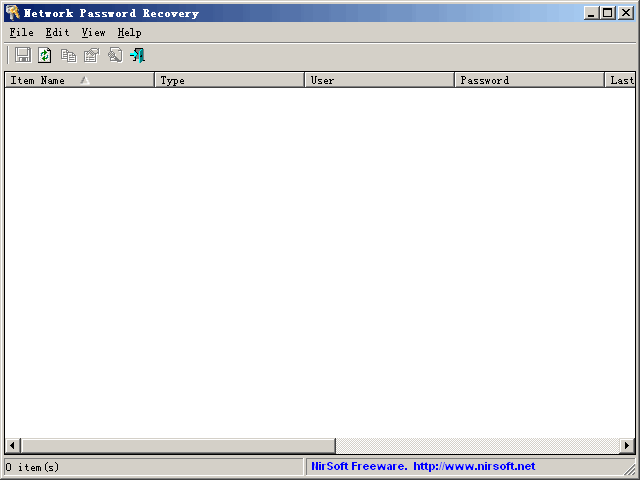Click the Last column header
Image resolution: width=640 pixels, height=480 pixels.
click(620, 80)
